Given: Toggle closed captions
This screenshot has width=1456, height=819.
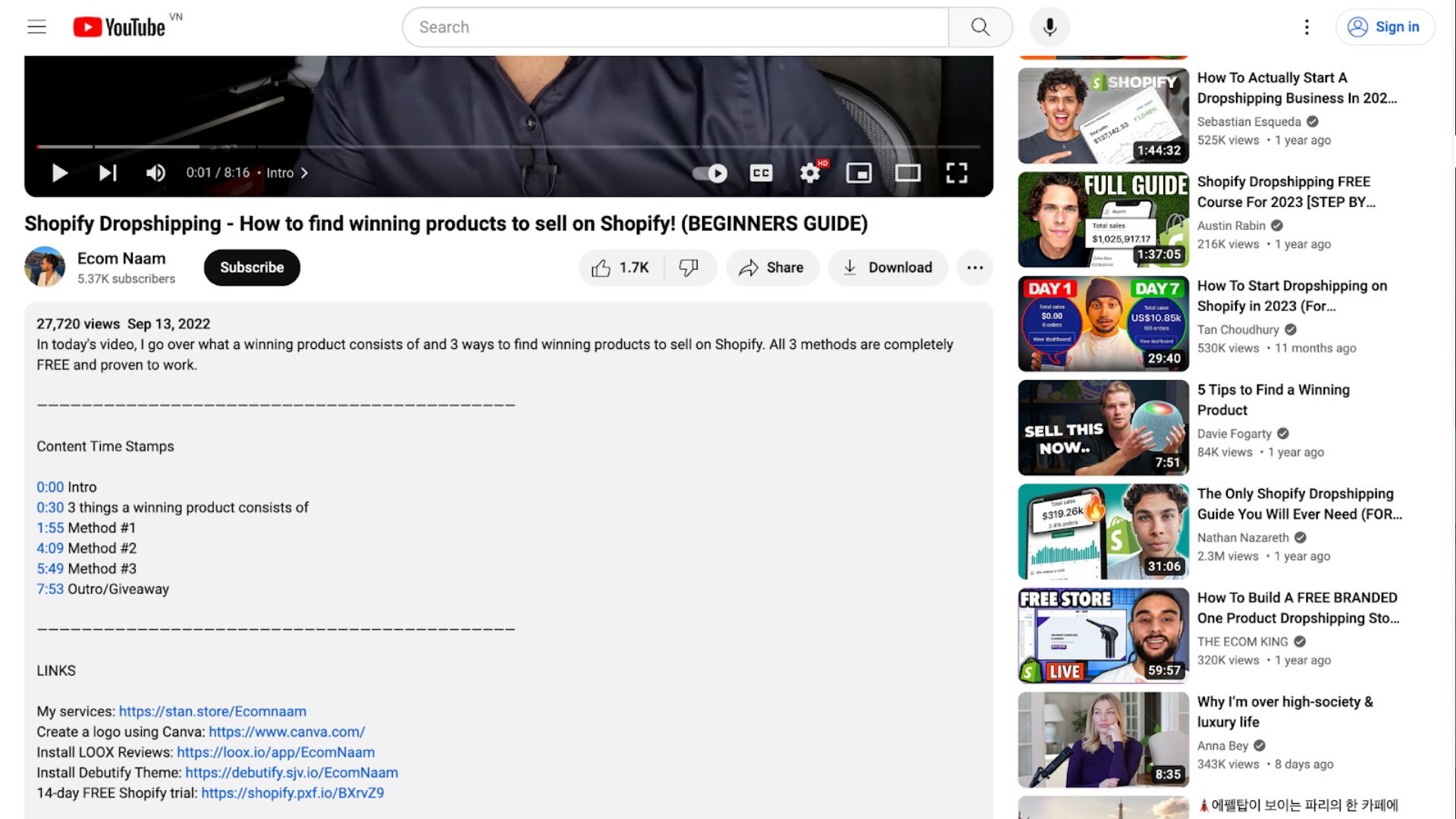Looking at the screenshot, I should click(x=761, y=173).
